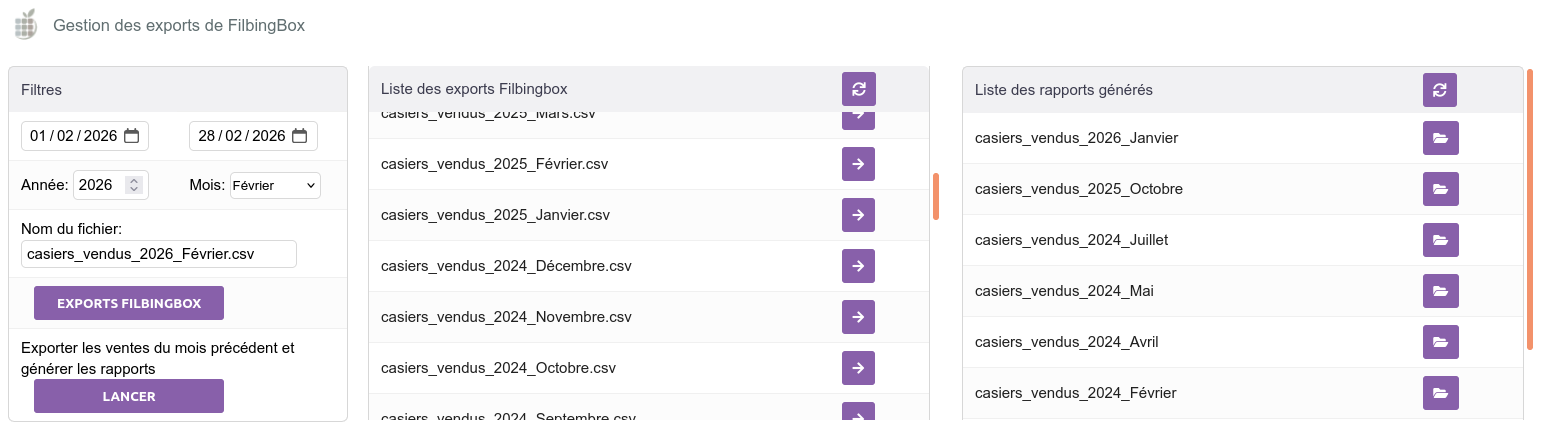This screenshot has height=426, width=1543.
Task: Click the Nom du fichier text field
Action: (x=158, y=254)
